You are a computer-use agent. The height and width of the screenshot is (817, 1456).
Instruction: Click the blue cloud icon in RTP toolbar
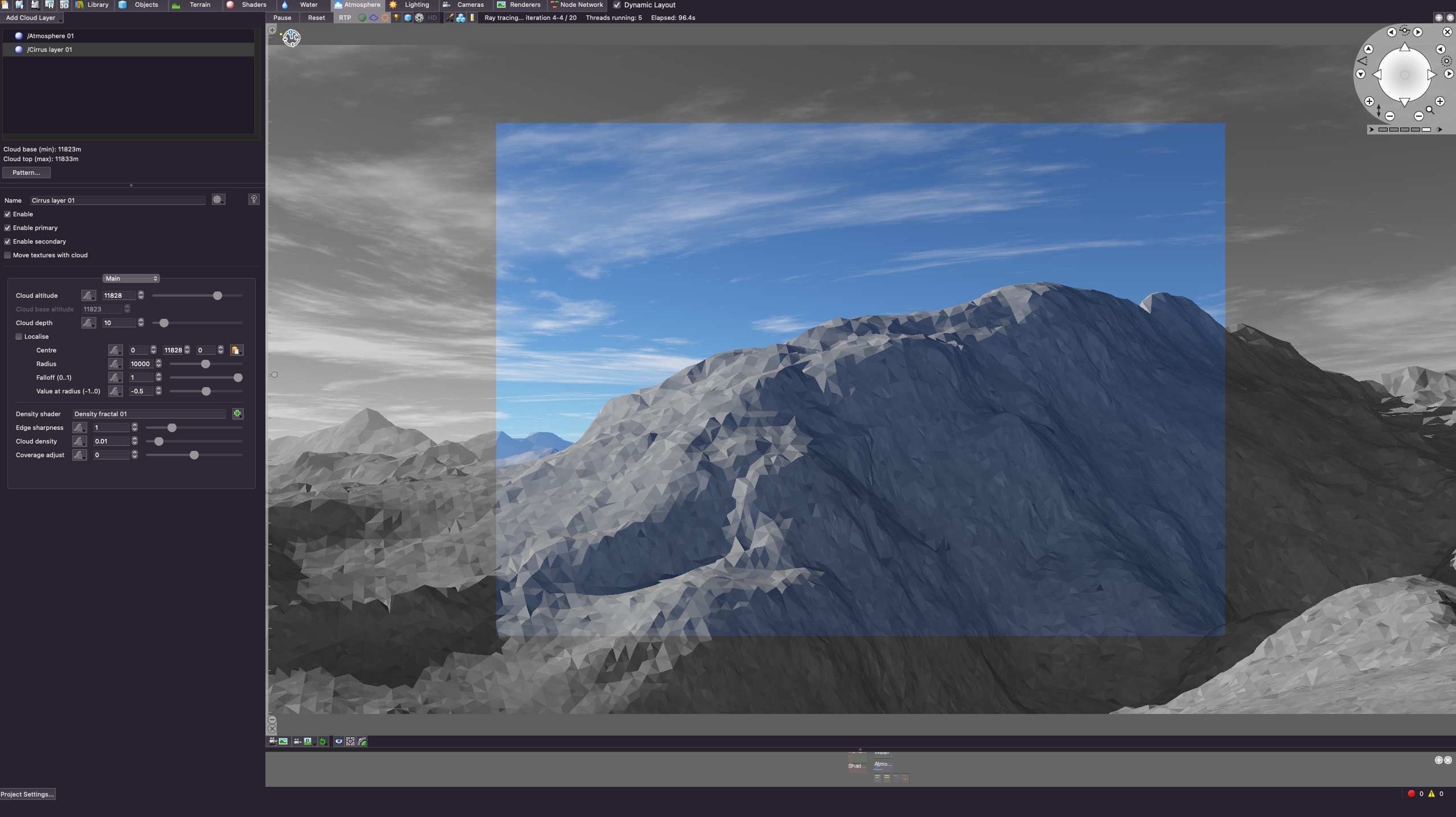pyautogui.click(x=374, y=18)
